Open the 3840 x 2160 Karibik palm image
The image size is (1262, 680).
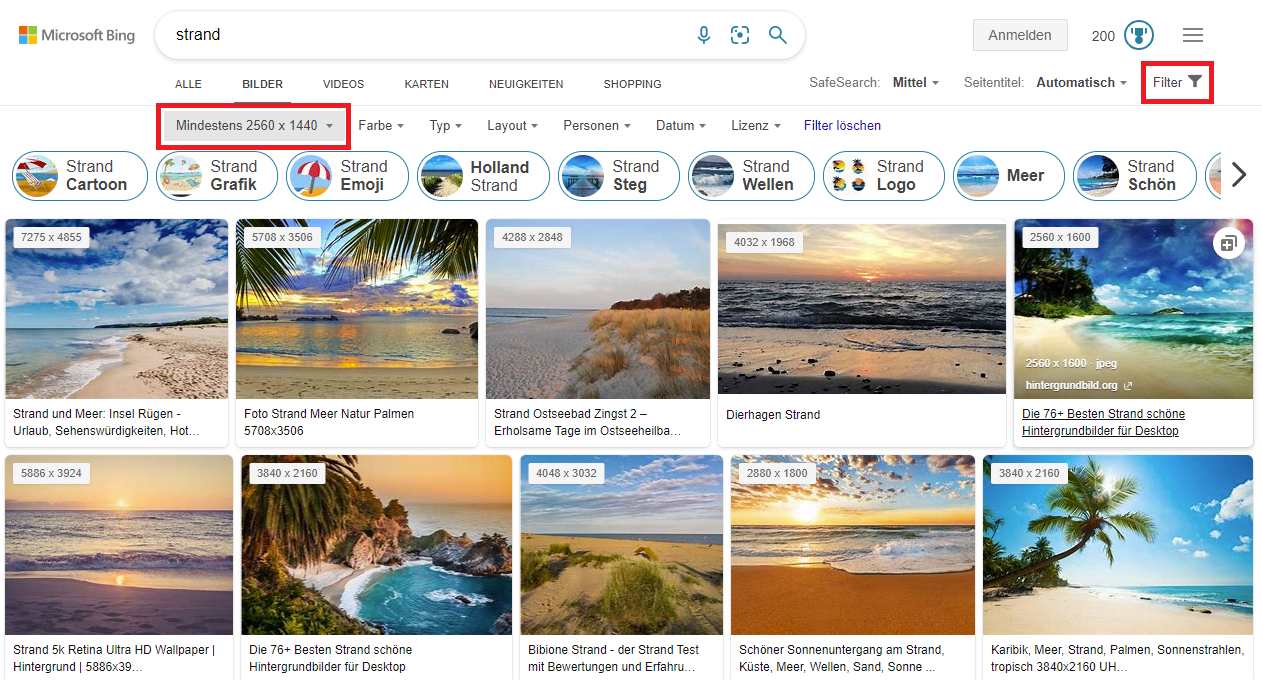click(1118, 545)
